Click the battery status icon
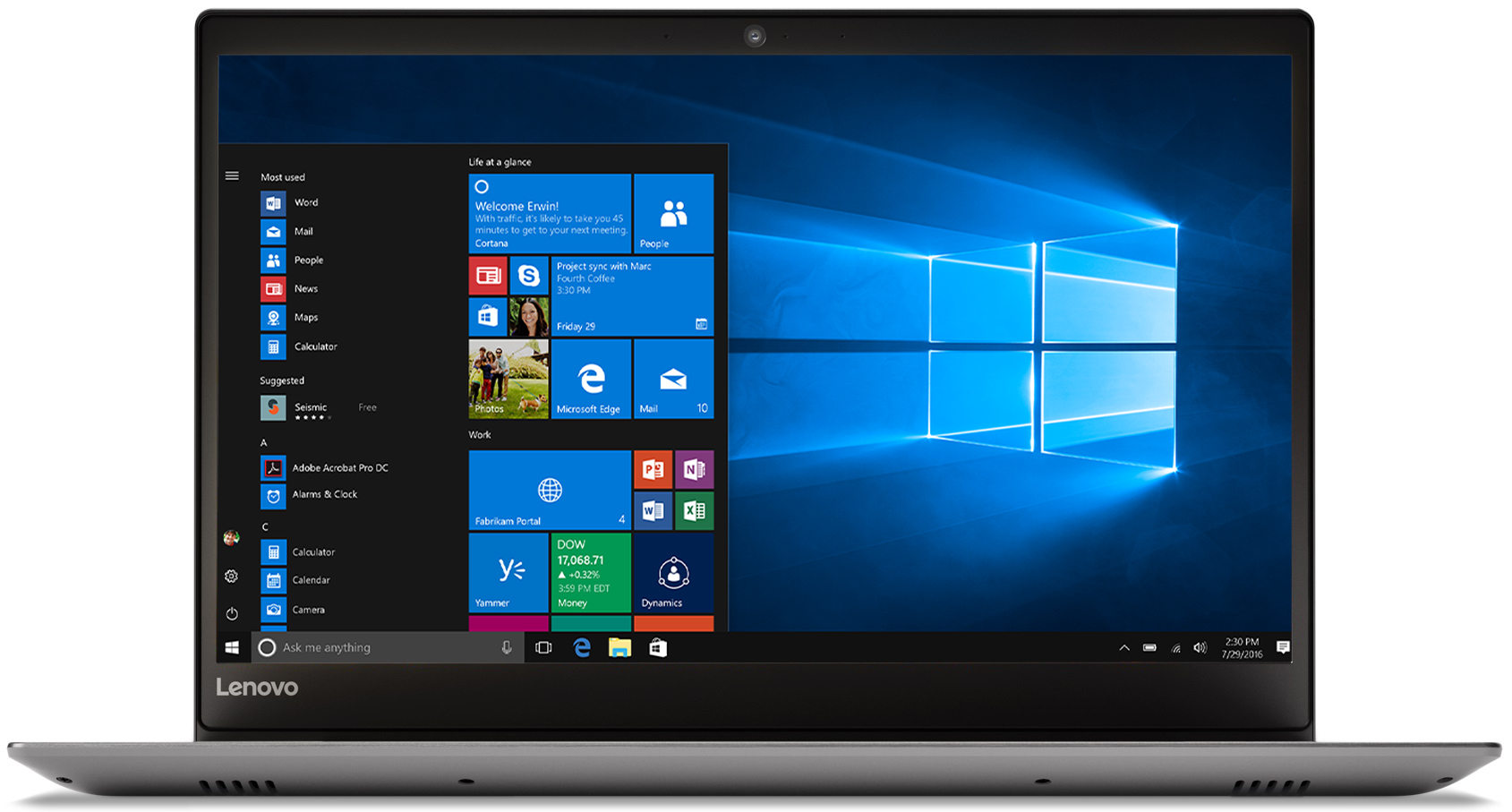Image resolution: width=1512 pixels, height=812 pixels. tap(1149, 648)
